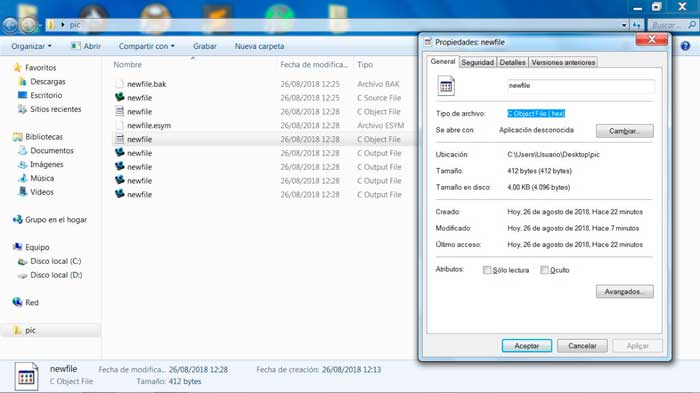
Task: Open Descargas in the sidebar
Action: 48,81
